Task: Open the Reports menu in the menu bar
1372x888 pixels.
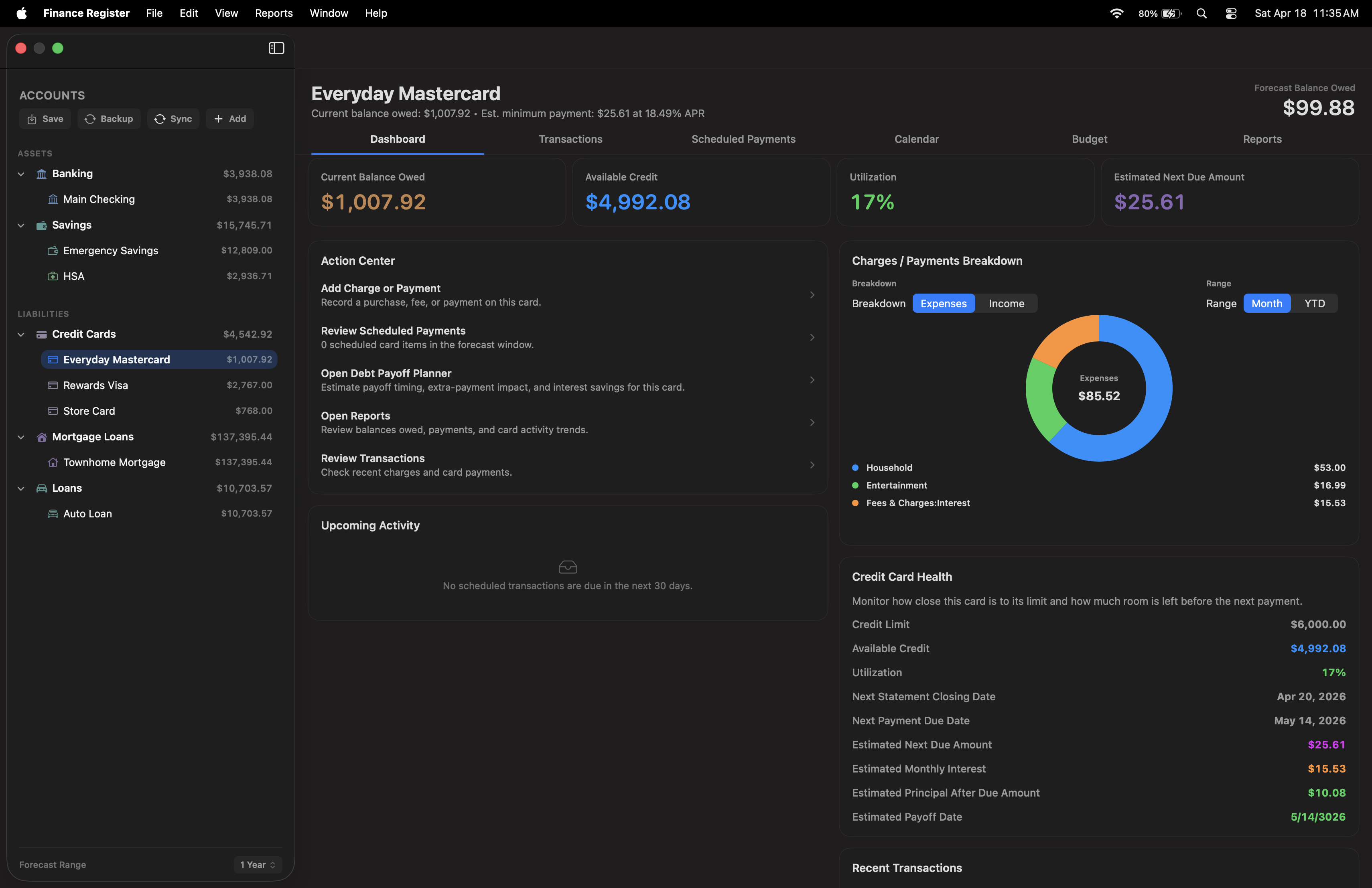Action: (274, 13)
